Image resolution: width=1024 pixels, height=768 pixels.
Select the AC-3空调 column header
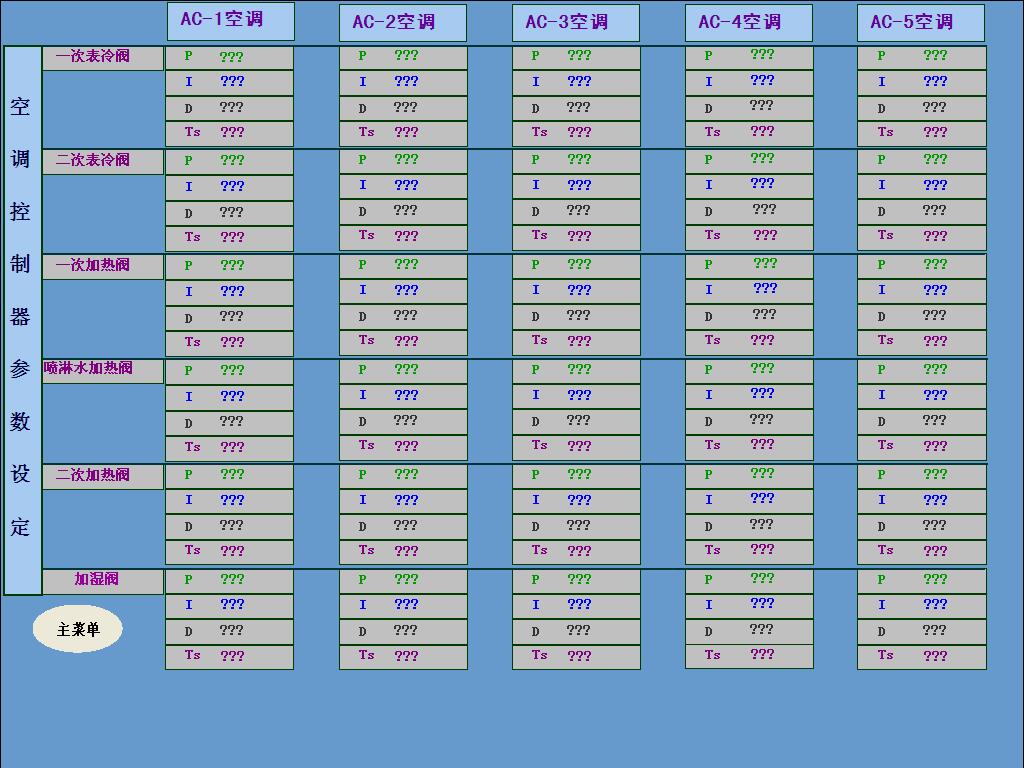point(575,23)
